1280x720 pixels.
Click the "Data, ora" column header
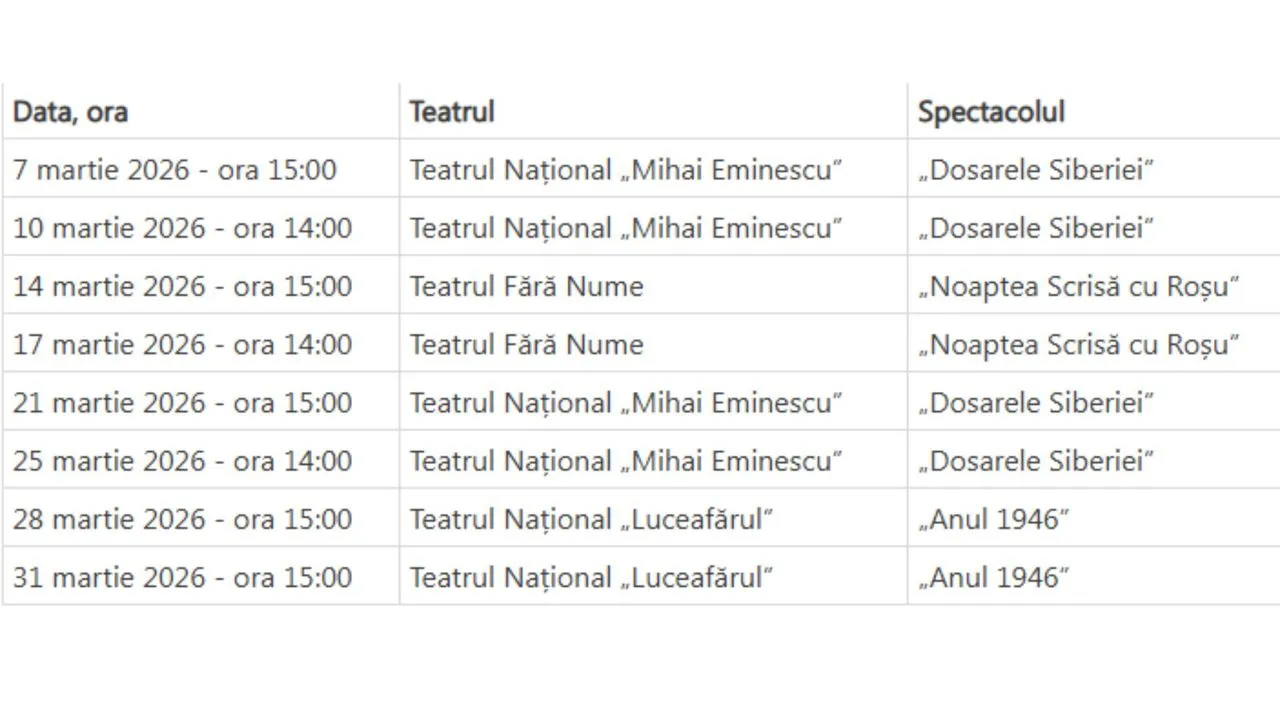click(x=70, y=111)
